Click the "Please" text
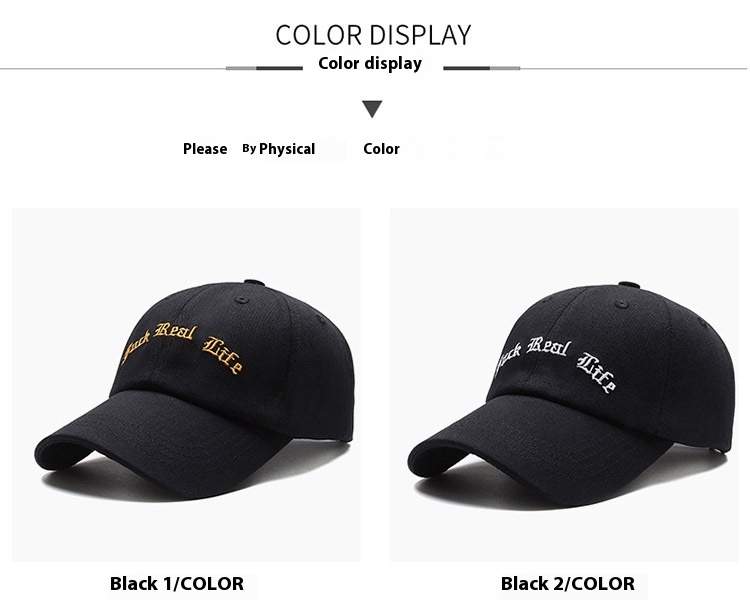Screen dimensions: 750x616 click(205, 149)
